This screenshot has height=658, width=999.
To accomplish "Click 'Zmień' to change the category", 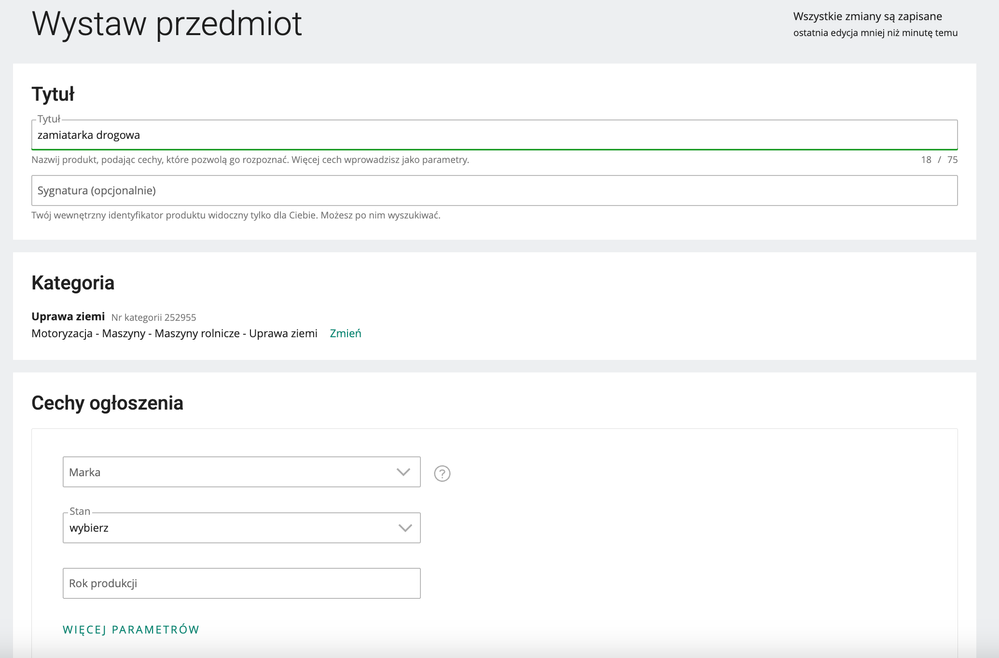I will [x=345, y=333].
